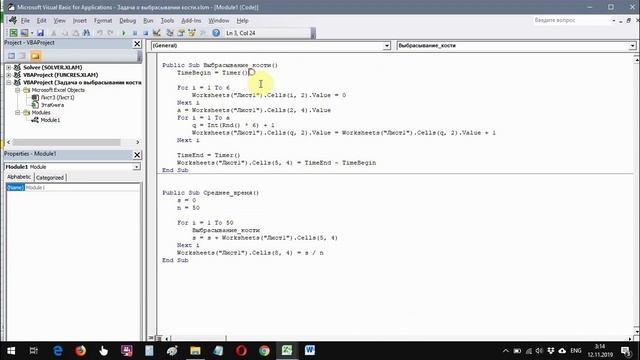The image size is (640, 360).
Task: Toggle Design Mode icon
Action: 157,33
